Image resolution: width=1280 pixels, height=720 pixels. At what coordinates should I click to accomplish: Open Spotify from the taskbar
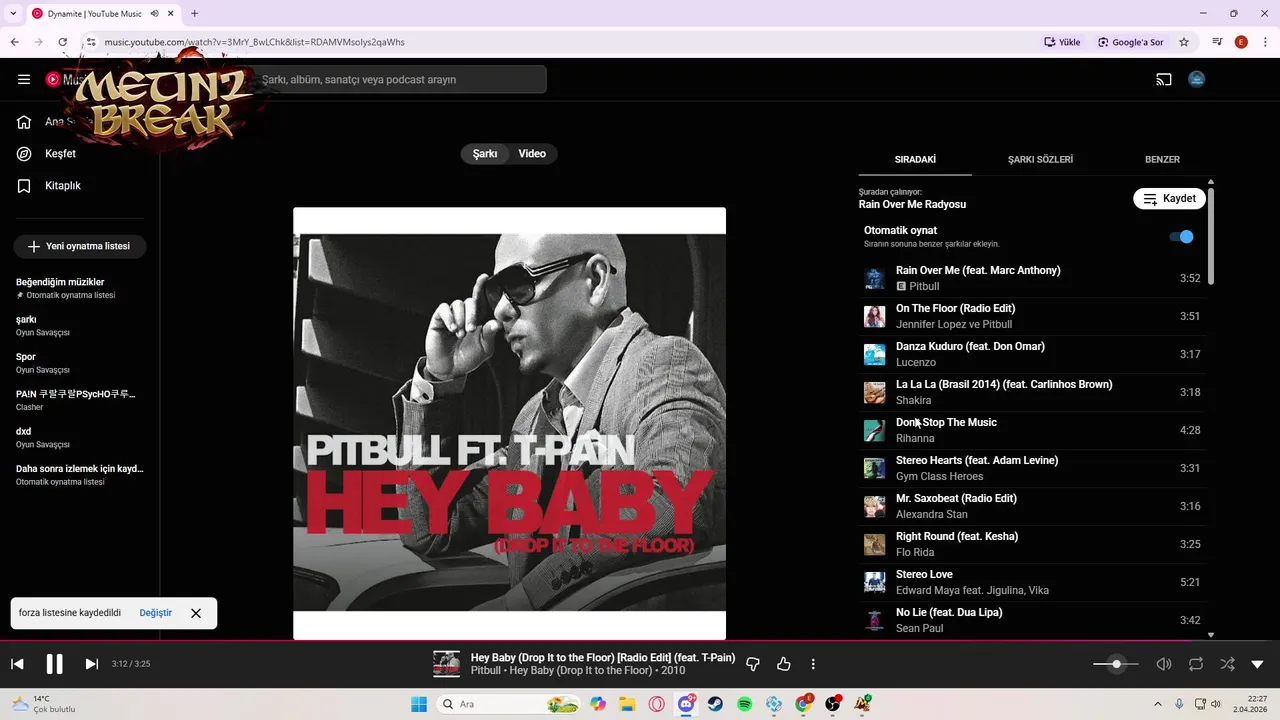pos(745,704)
